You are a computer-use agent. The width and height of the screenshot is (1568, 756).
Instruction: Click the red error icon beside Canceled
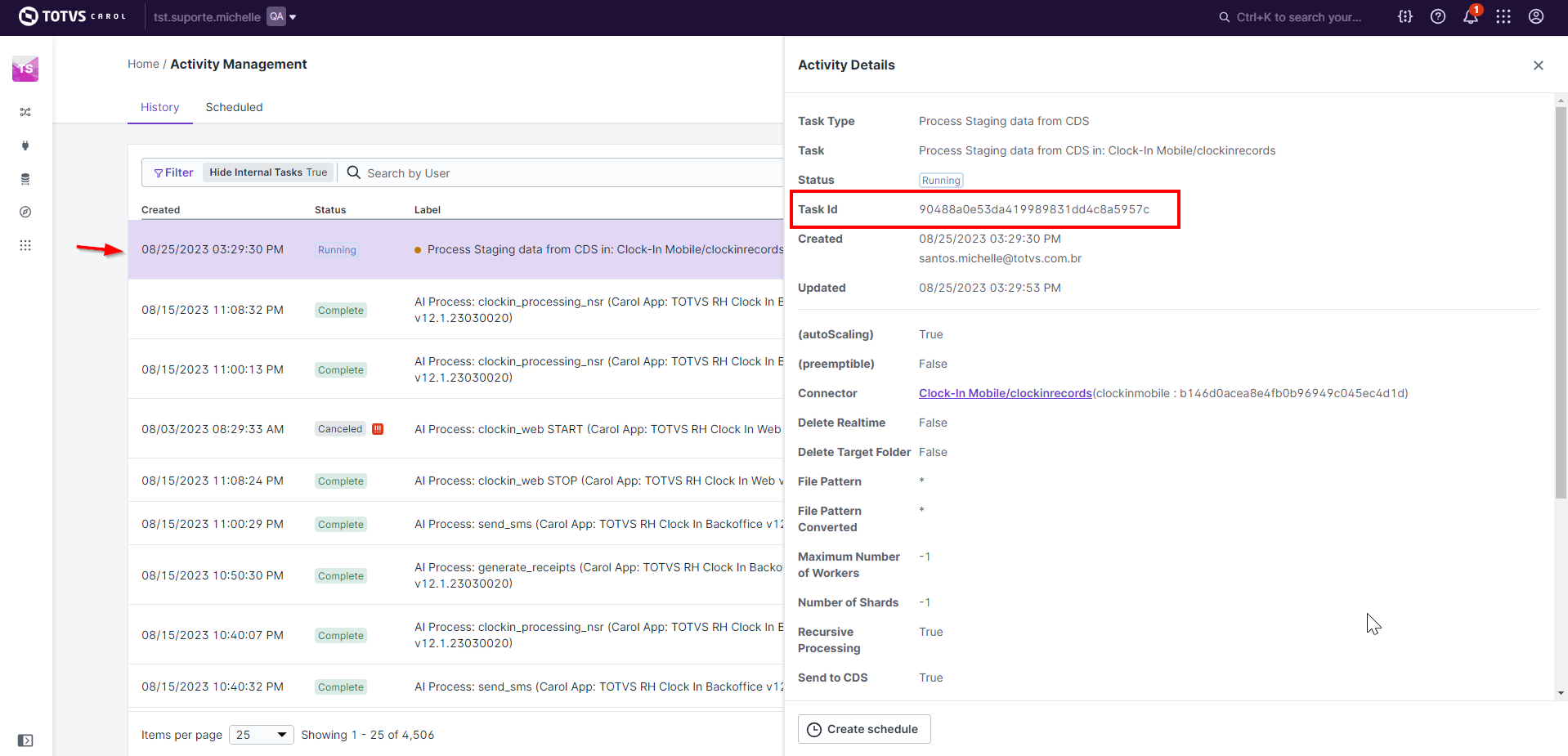point(378,429)
